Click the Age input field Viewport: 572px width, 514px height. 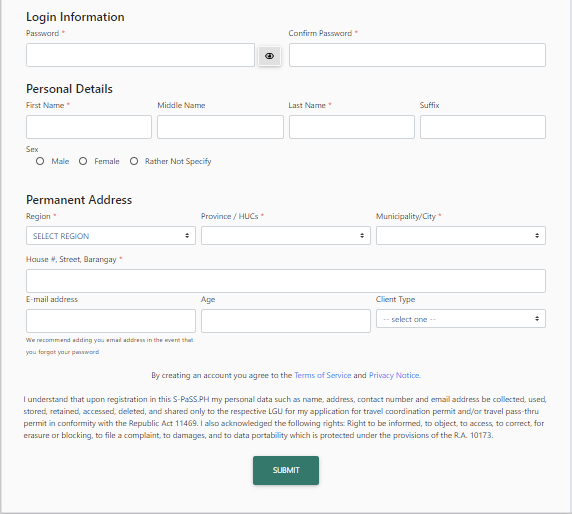click(286, 321)
